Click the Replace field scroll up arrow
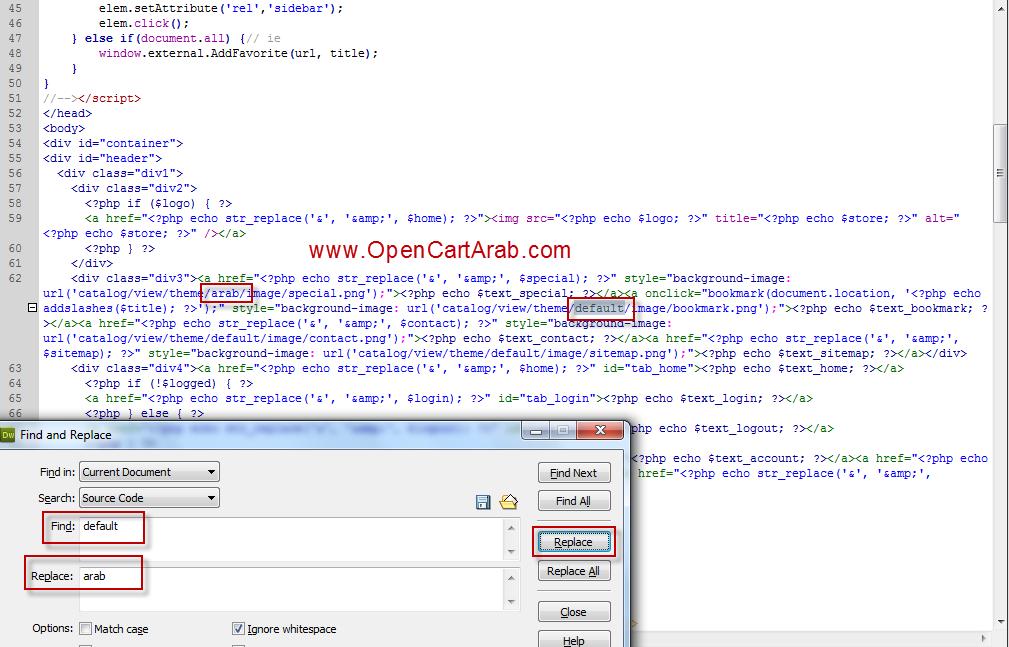Image resolution: width=1009 pixels, height=647 pixels. pos(512,578)
